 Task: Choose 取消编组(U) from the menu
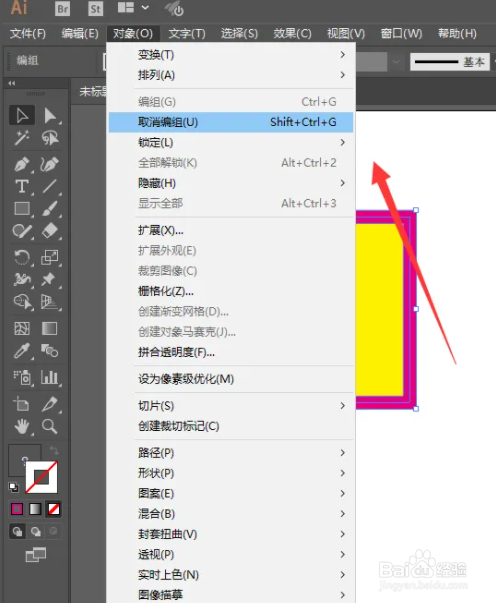[x=230, y=122]
